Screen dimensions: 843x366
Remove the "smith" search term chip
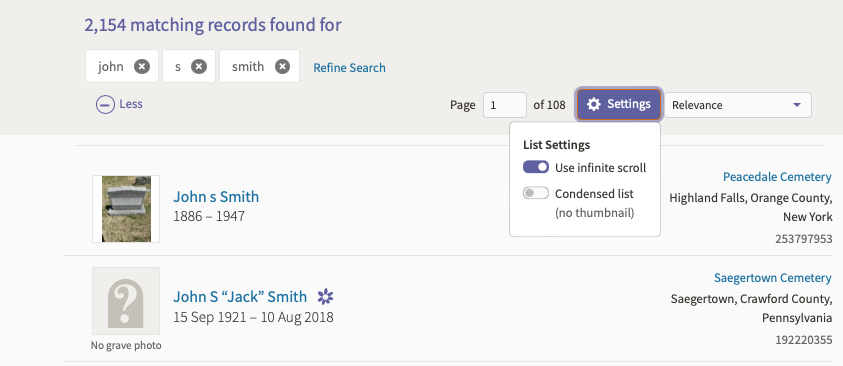click(x=282, y=67)
